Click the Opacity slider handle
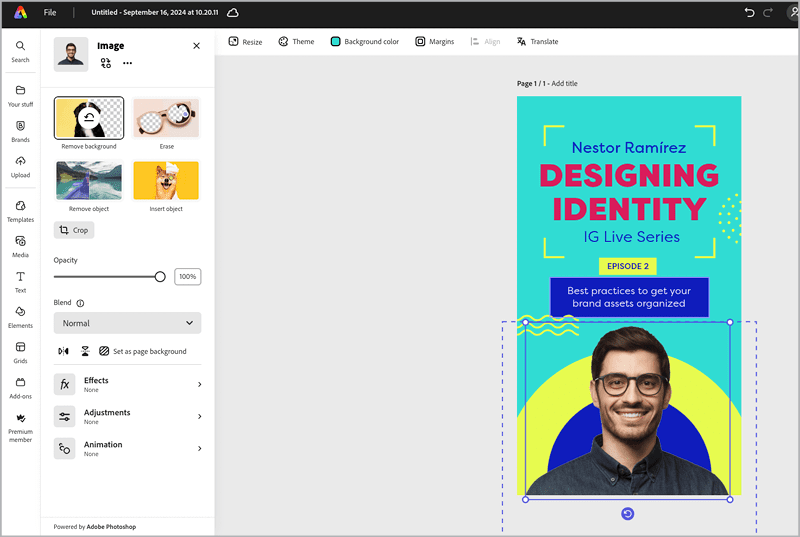 [x=160, y=276]
